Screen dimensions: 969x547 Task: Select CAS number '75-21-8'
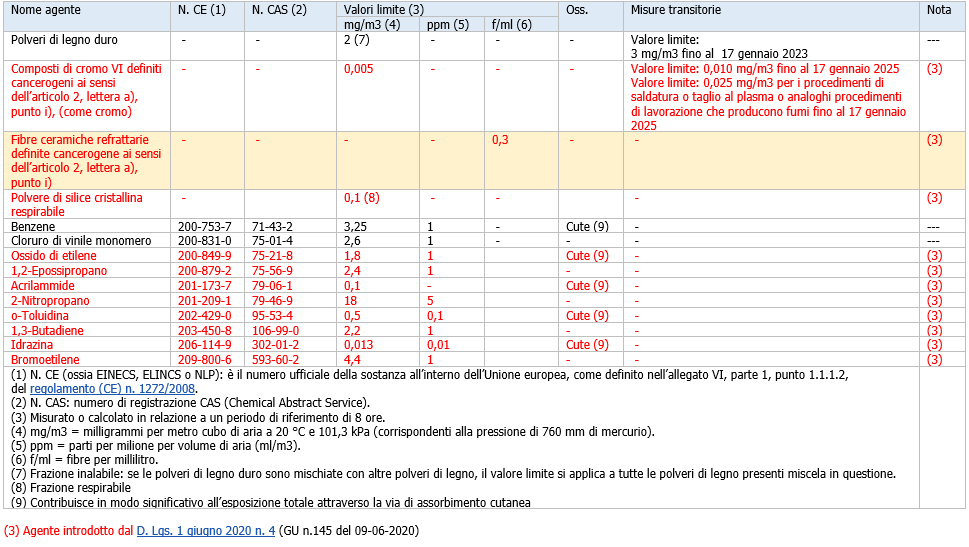pyautogui.click(x=272, y=256)
